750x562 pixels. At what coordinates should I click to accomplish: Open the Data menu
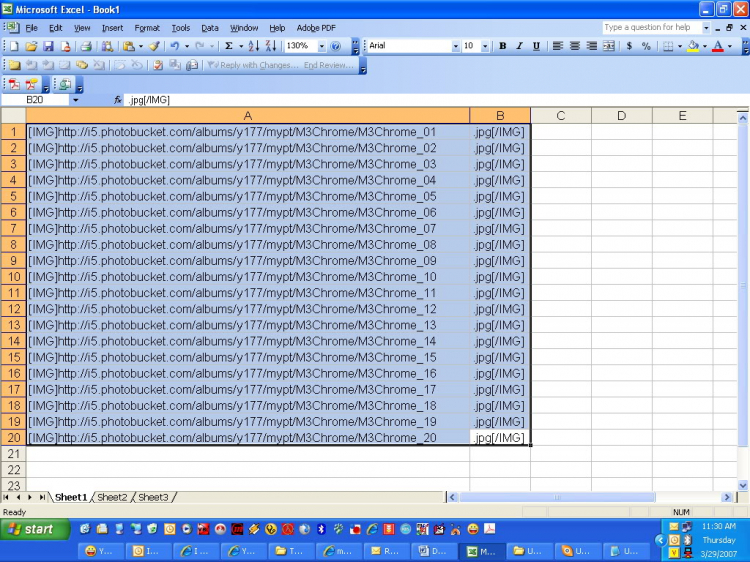pos(210,28)
